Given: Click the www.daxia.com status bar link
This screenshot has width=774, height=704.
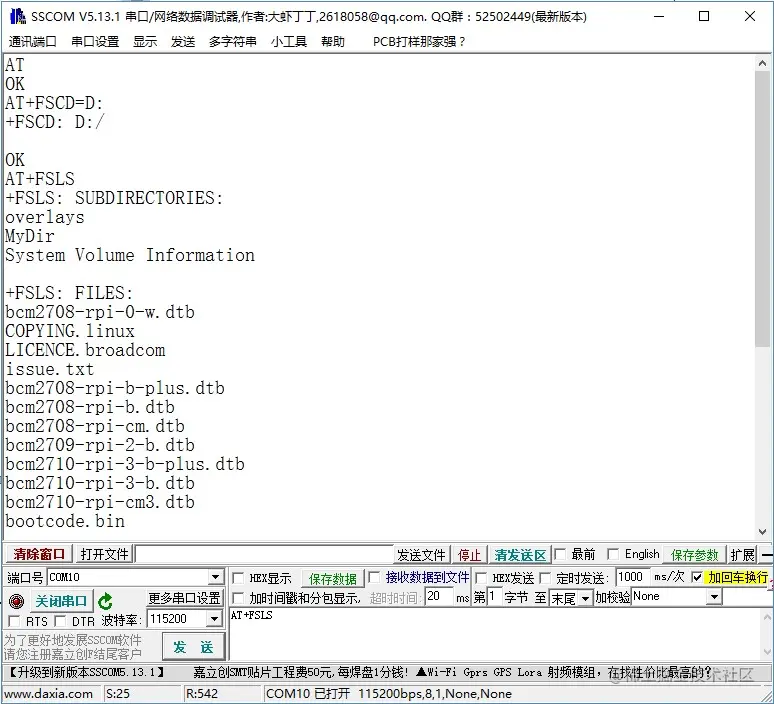Looking at the screenshot, I should click(48, 694).
